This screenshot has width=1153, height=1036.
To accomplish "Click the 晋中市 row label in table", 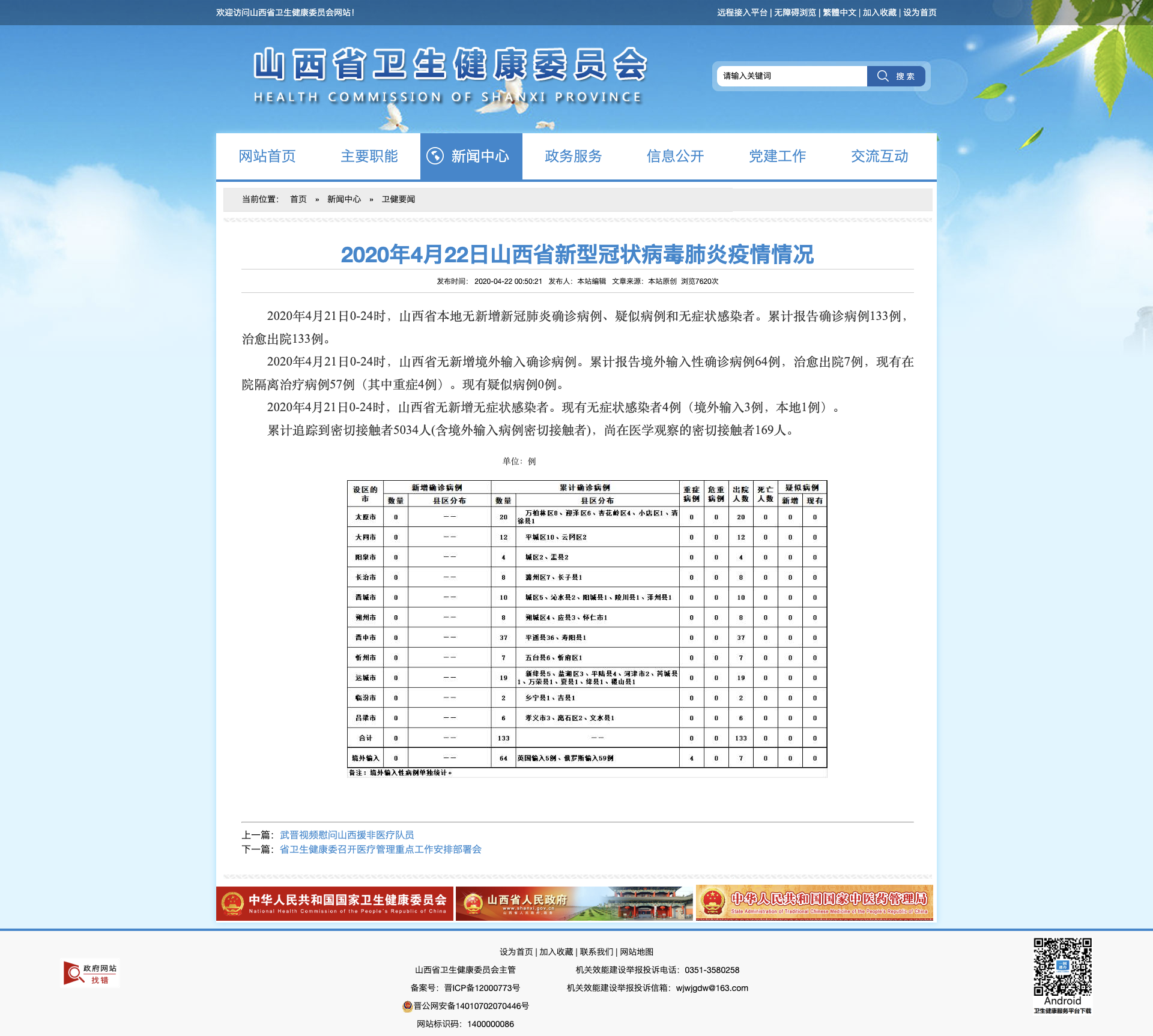I will click(x=366, y=637).
